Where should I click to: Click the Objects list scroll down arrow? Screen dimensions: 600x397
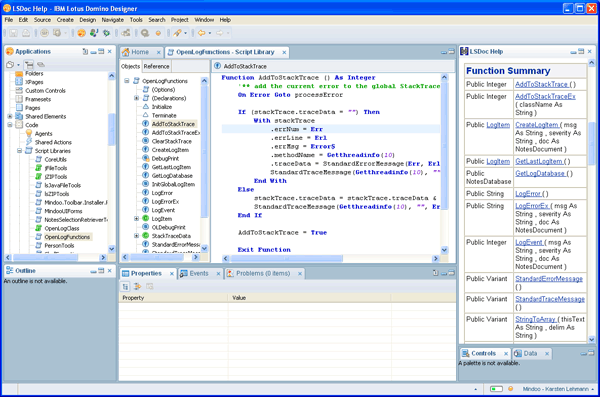[204, 248]
